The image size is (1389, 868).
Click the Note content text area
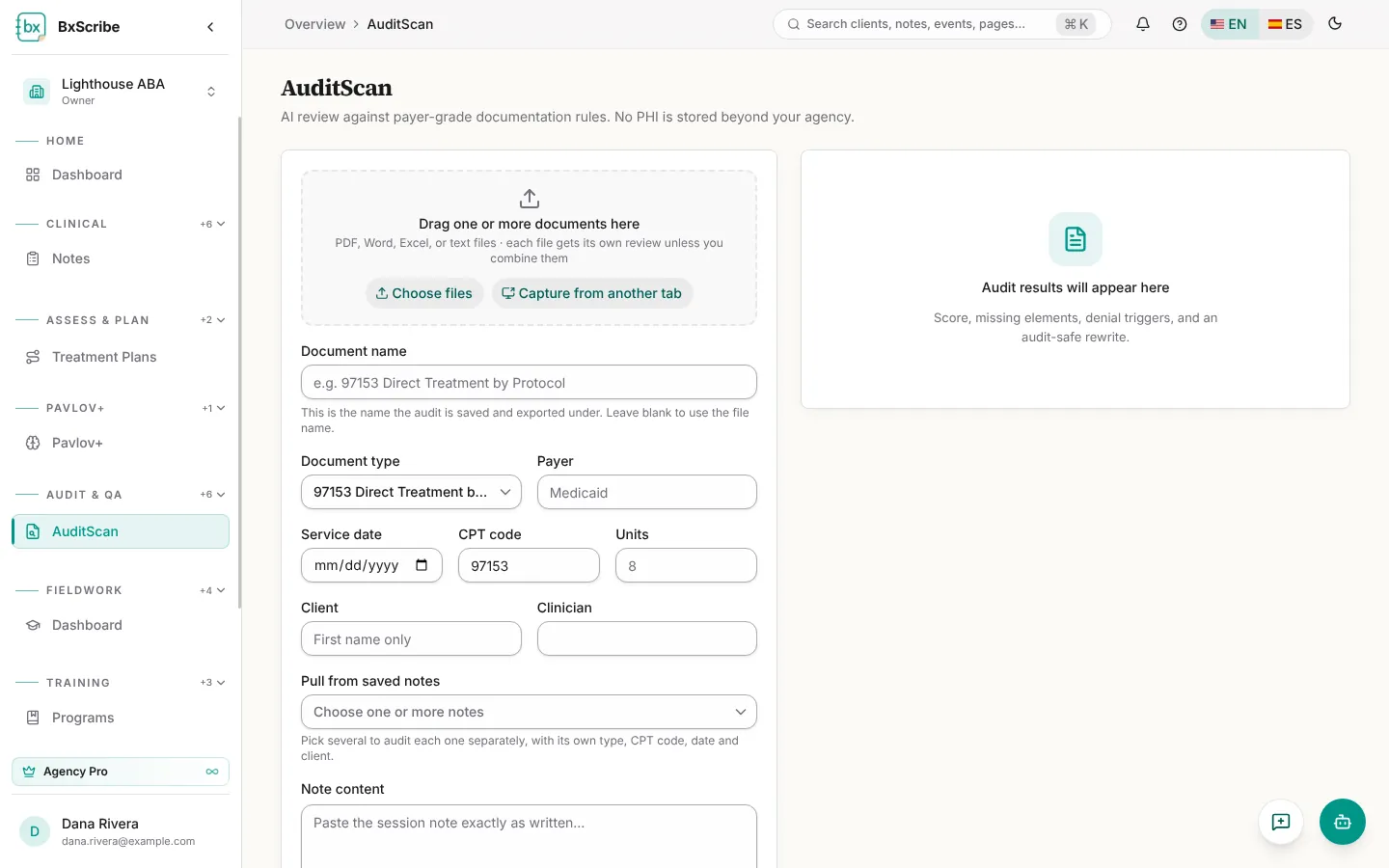[x=529, y=836]
